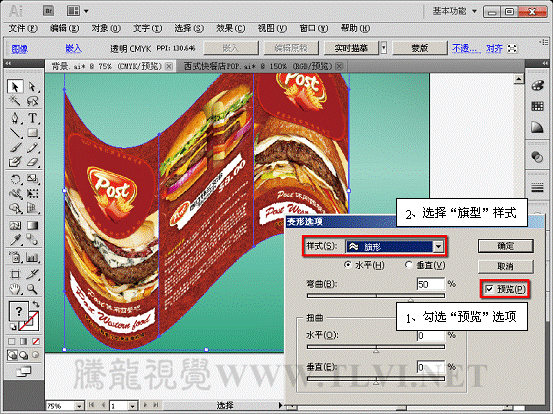The width and height of the screenshot is (553, 414).
Task: Open the 对象 menu
Action: (106, 28)
